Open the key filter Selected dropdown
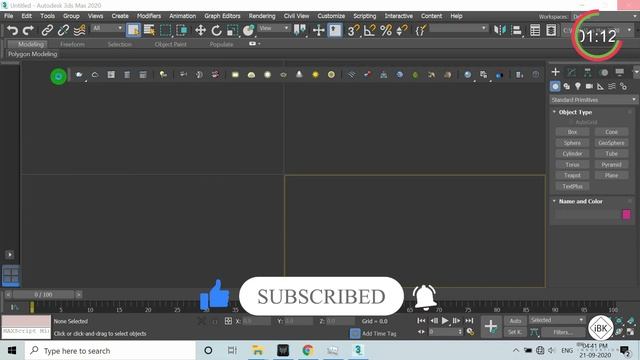 [557, 320]
